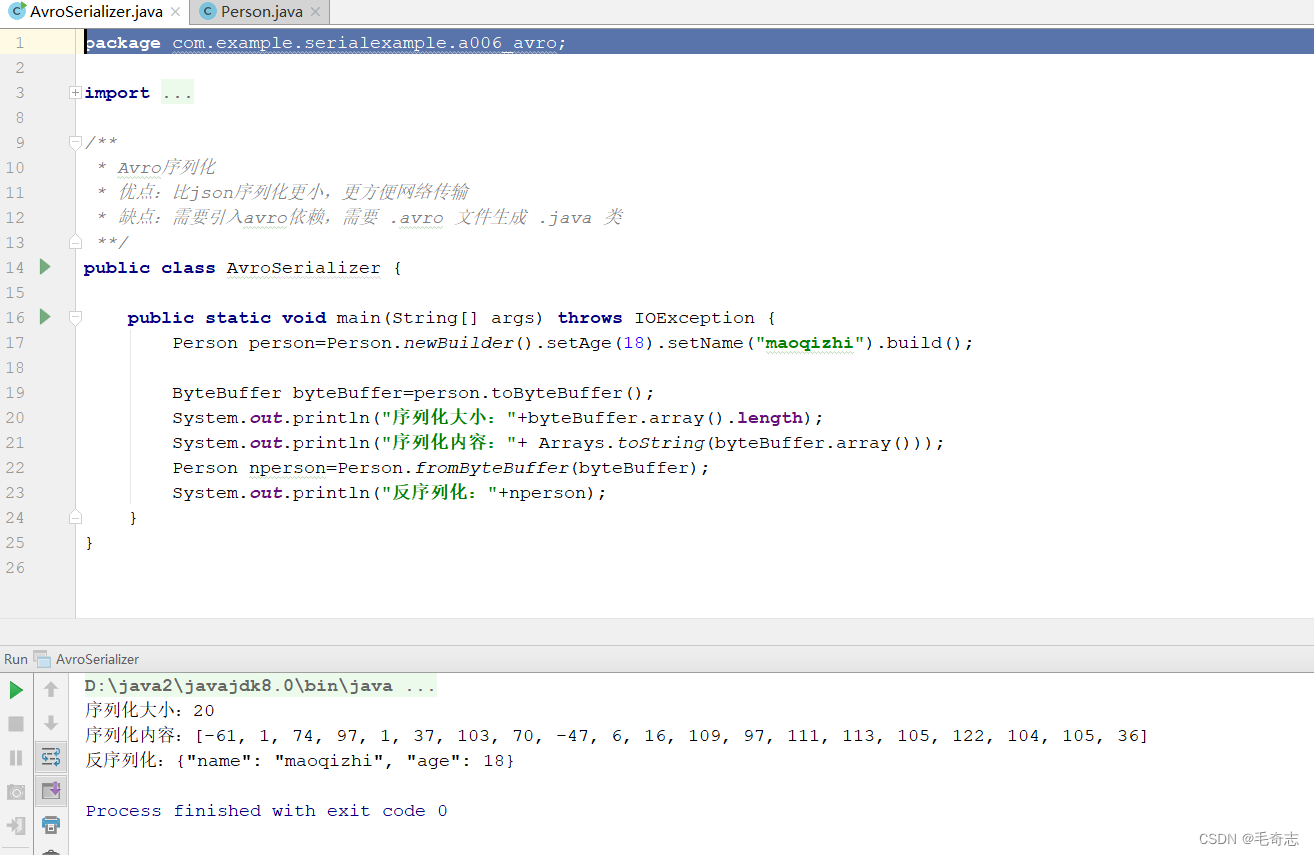Viewport: 1314px width, 855px height.
Task: Fold the main method body
Action: point(76,317)
